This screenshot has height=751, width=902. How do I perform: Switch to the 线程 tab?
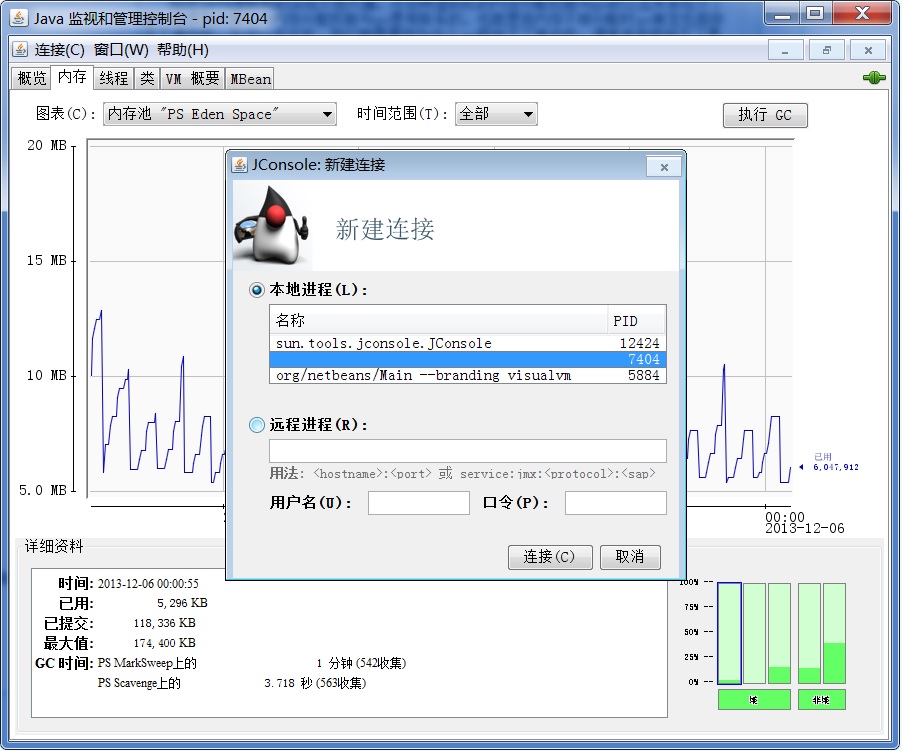(x=113, y=78)
